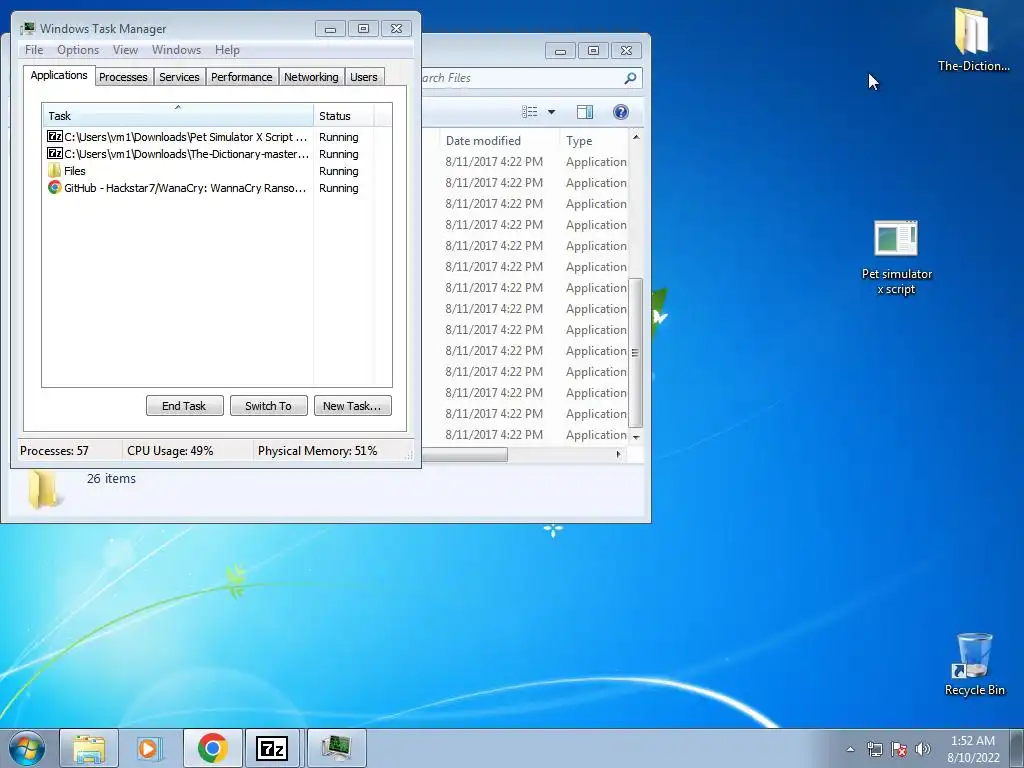Switch to the Processes tab
This screenshot has height=768, width=1024.
123,77
